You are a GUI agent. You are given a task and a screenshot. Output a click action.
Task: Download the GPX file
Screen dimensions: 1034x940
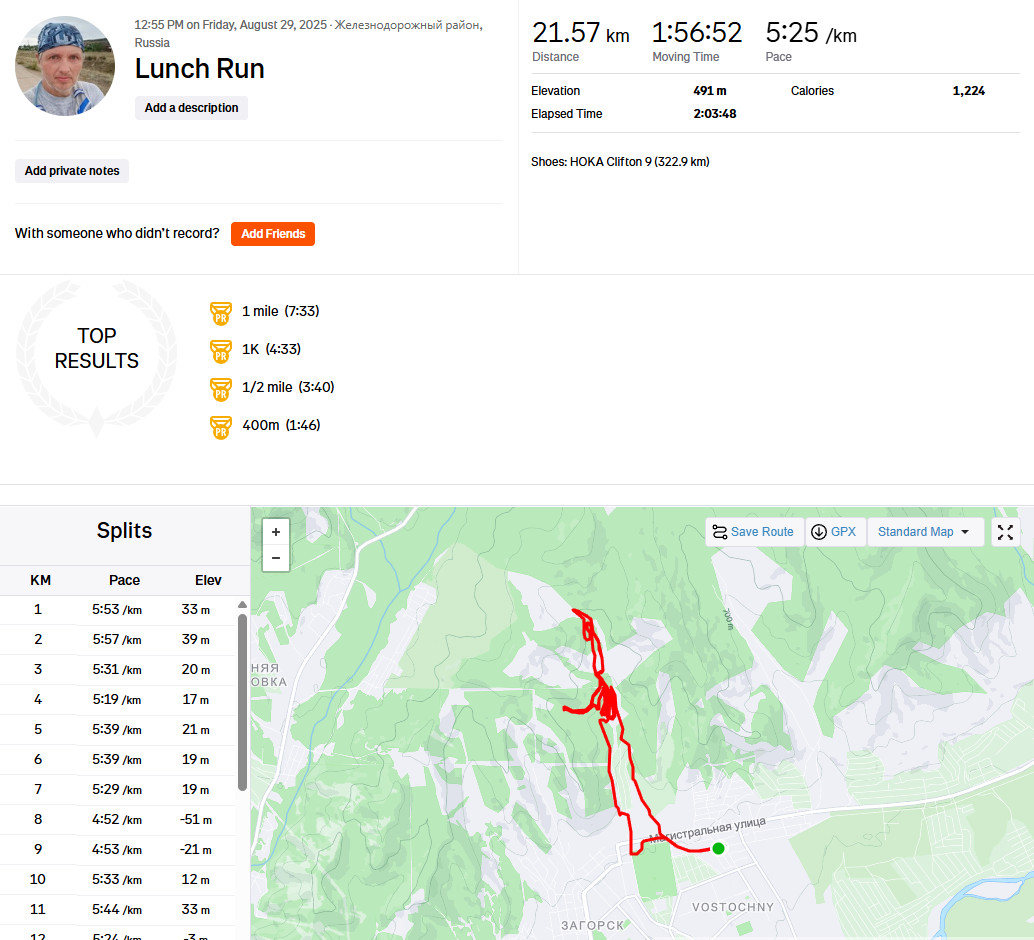click(834, 532)
